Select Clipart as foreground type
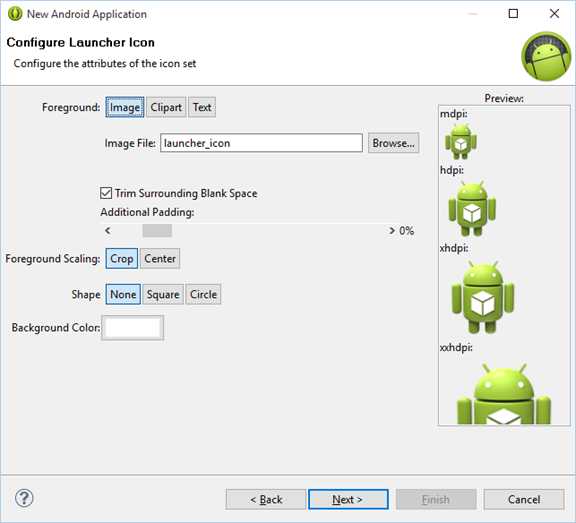 (x=166, y=107)
